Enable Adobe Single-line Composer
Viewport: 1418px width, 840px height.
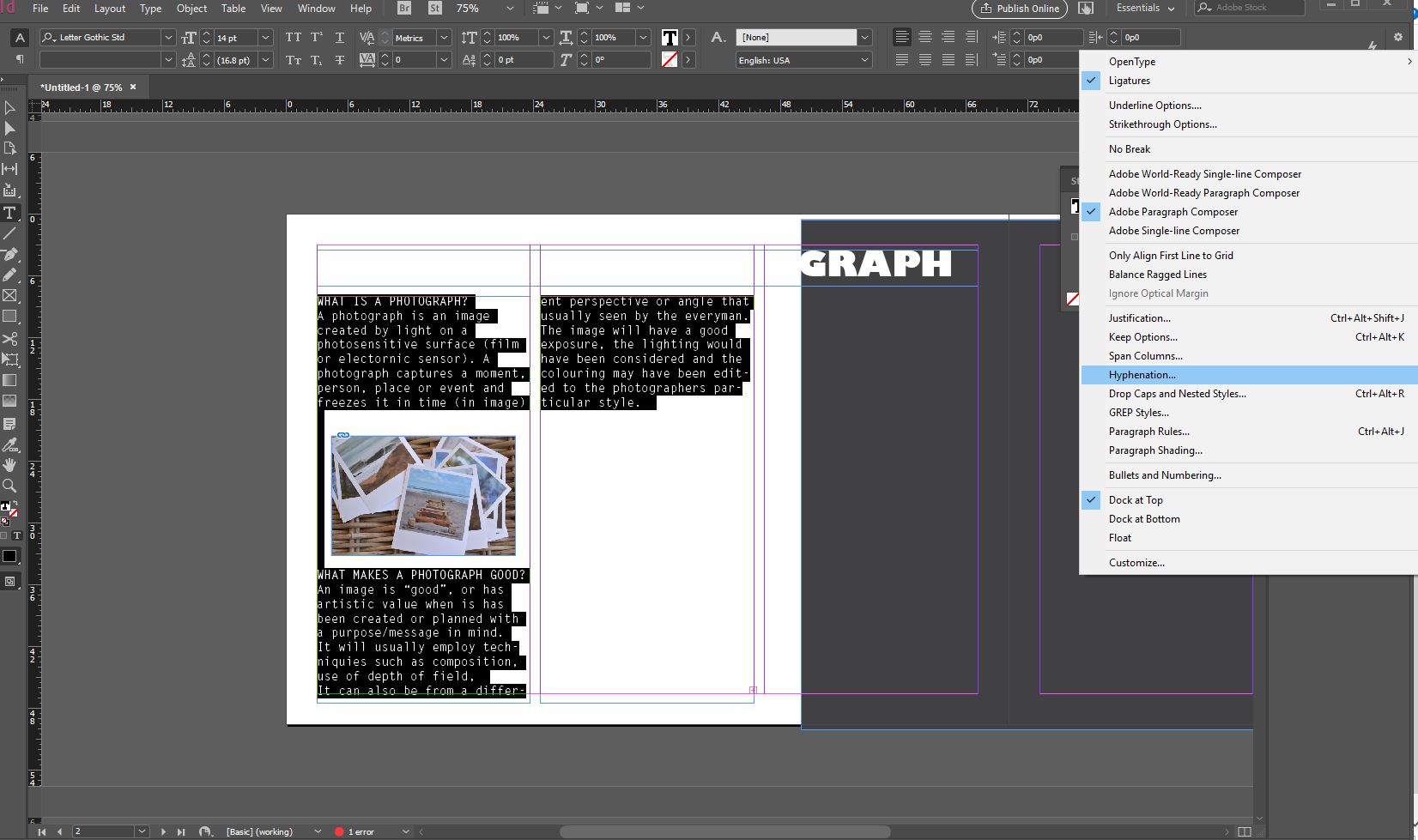[1173, 231]
